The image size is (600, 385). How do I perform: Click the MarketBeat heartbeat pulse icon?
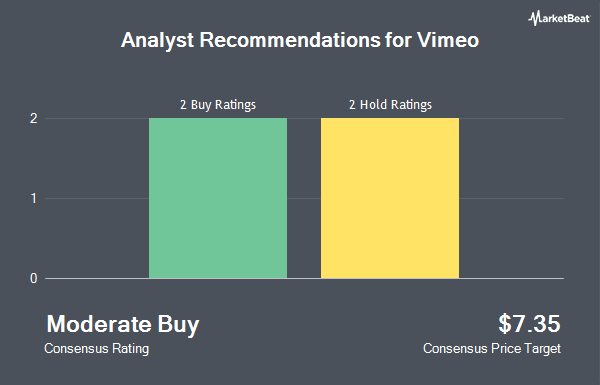[534, 18]
